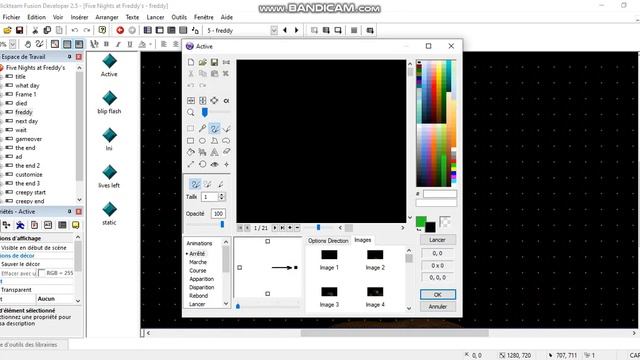
Task: Select the zoom magnifier tool in picture editor
Action: pyautogui.click(x=191, y=112)
